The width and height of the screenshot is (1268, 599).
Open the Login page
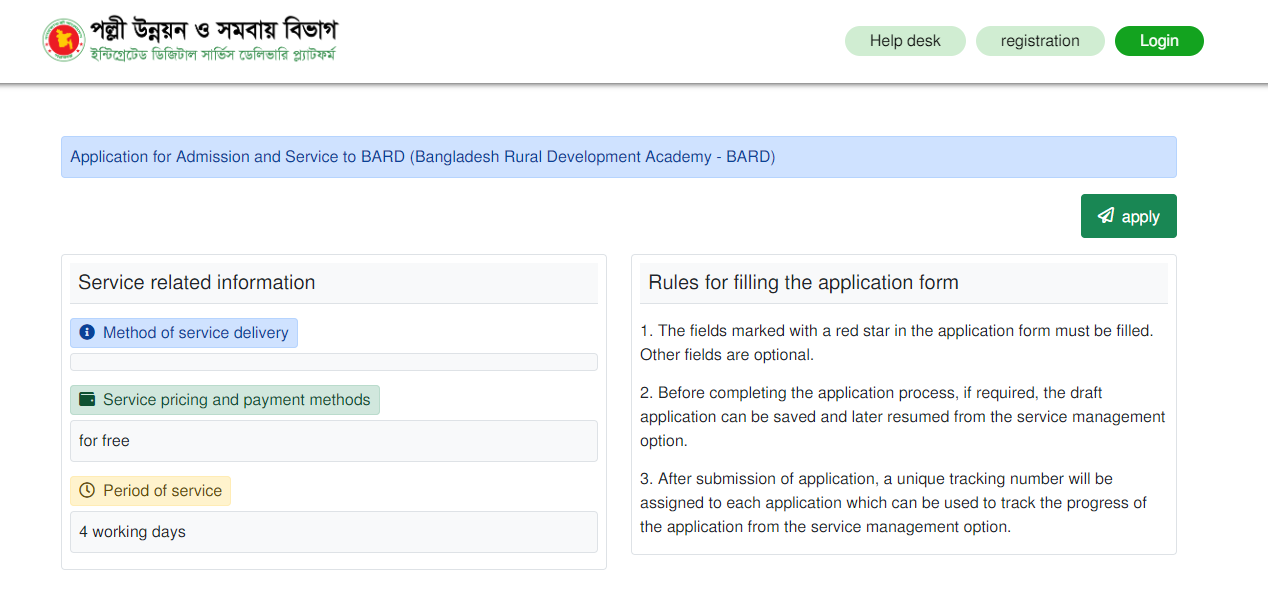[x=1159, y=40]
